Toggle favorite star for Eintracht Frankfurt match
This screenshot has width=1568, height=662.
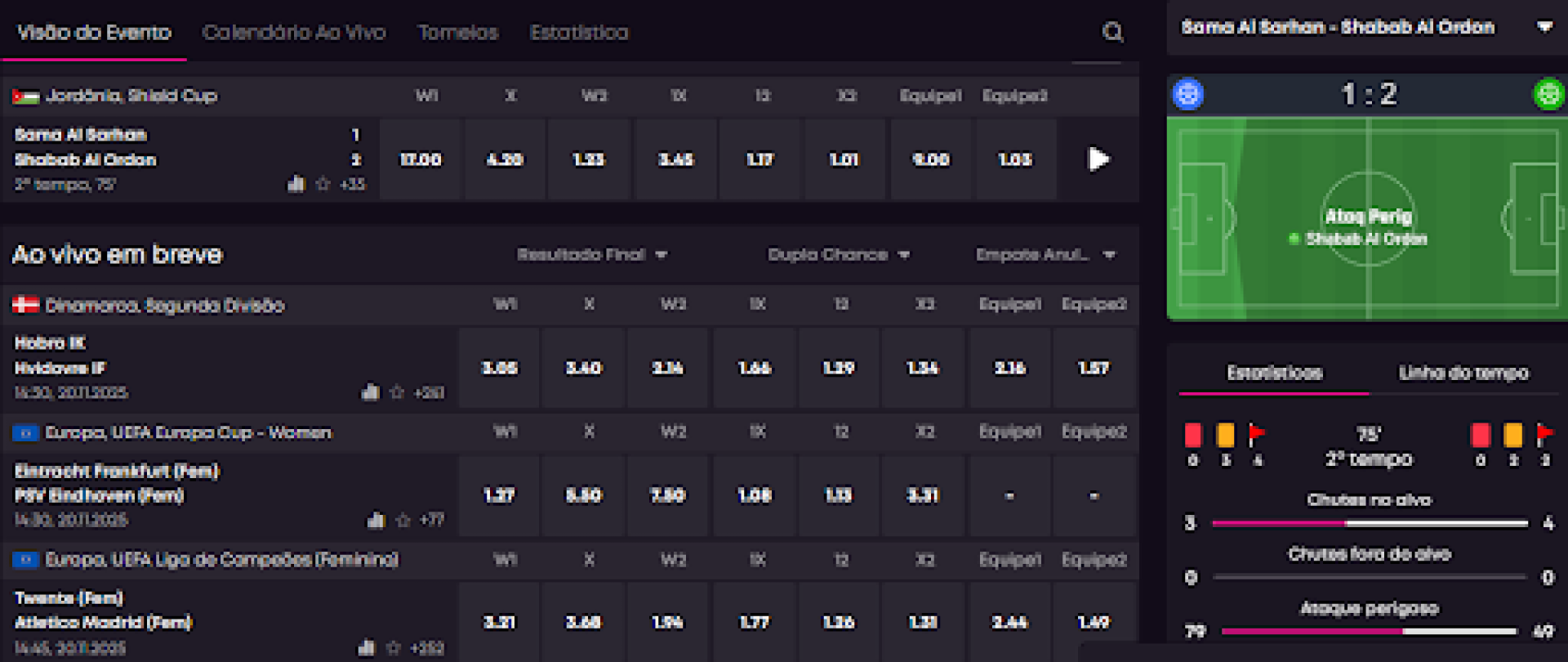[403, 520]
